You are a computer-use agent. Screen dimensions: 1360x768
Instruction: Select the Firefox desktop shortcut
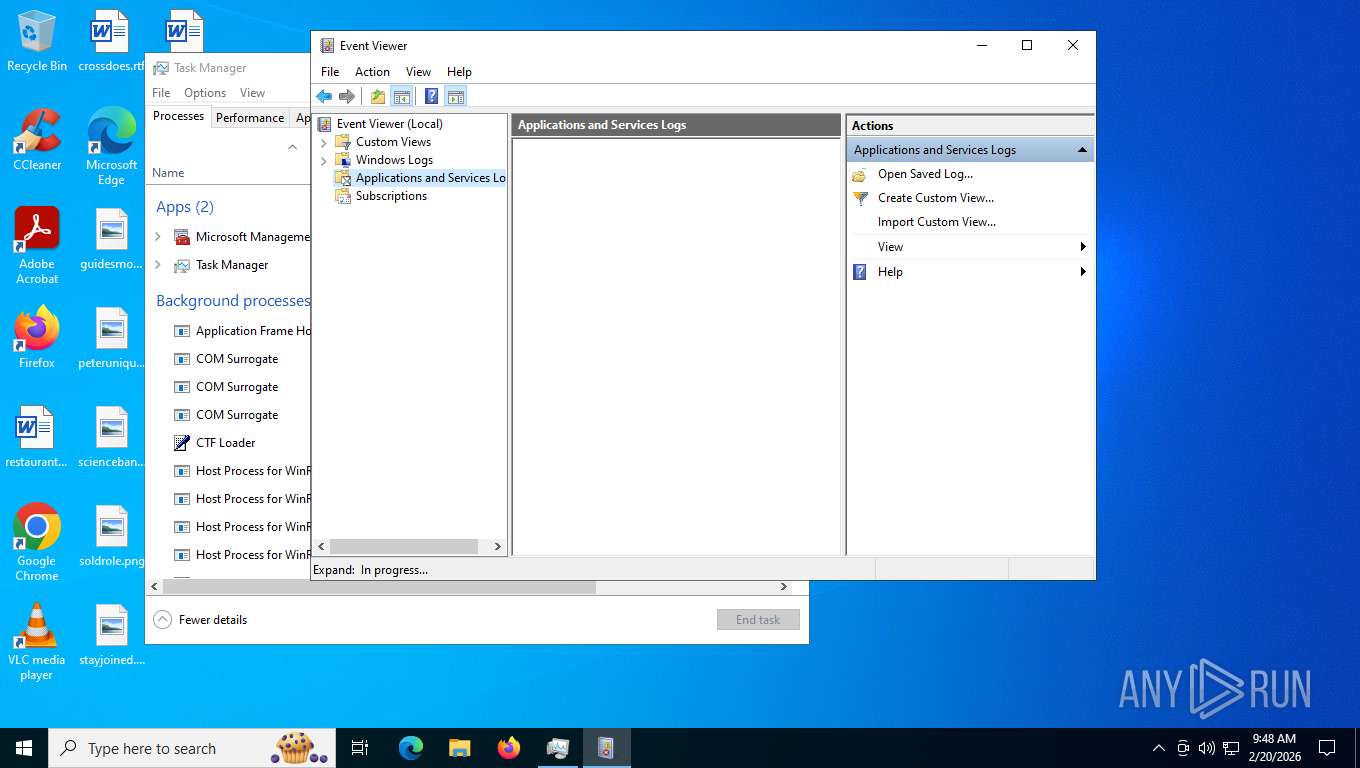point(37,337)
